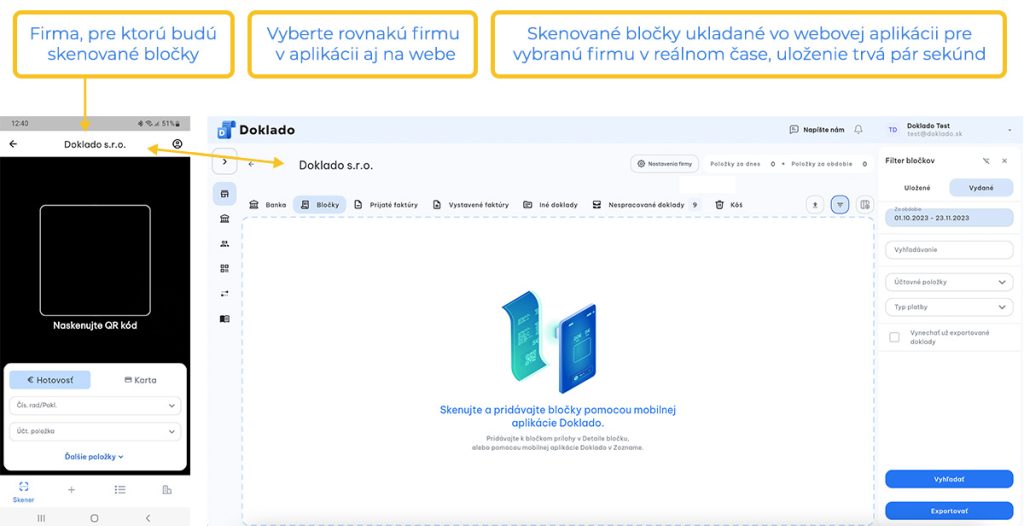Tap the Android recent apps button
The height and width of the screenshot is (526, 1024).
(x=41, y=518)
